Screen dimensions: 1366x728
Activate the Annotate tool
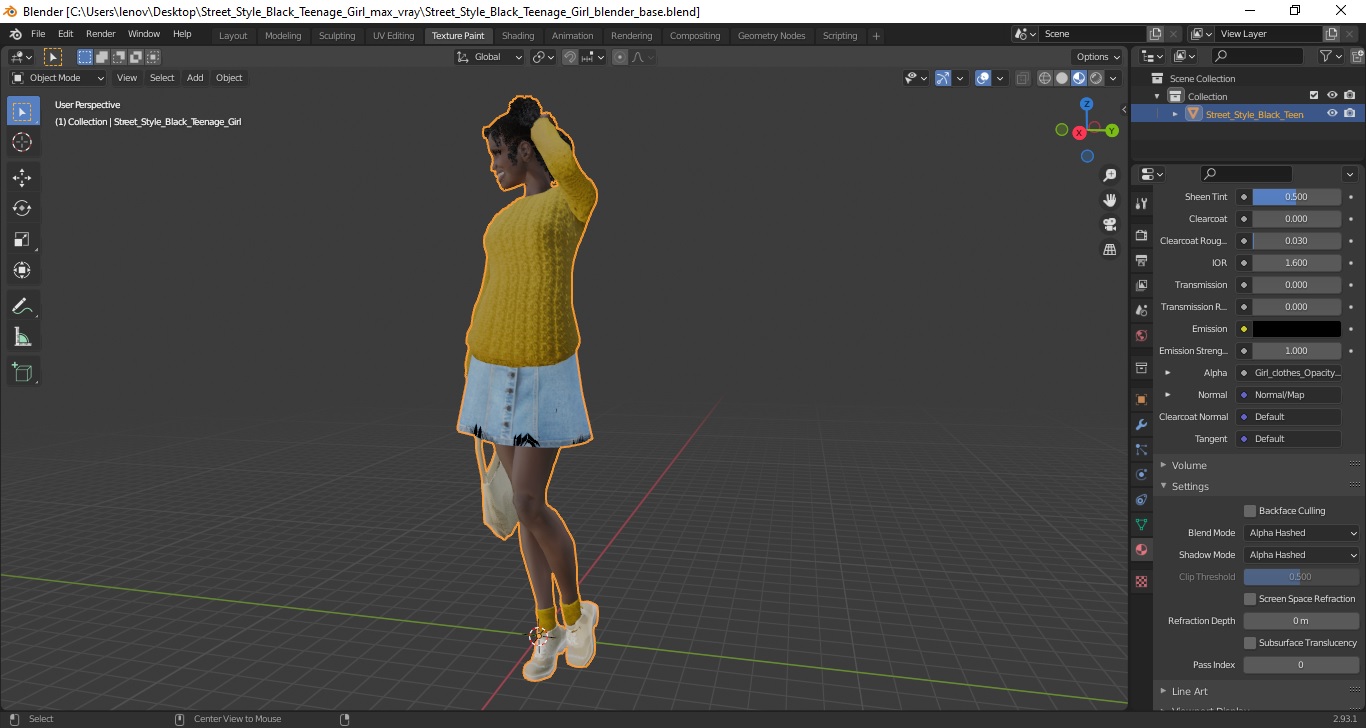[22, 306]
